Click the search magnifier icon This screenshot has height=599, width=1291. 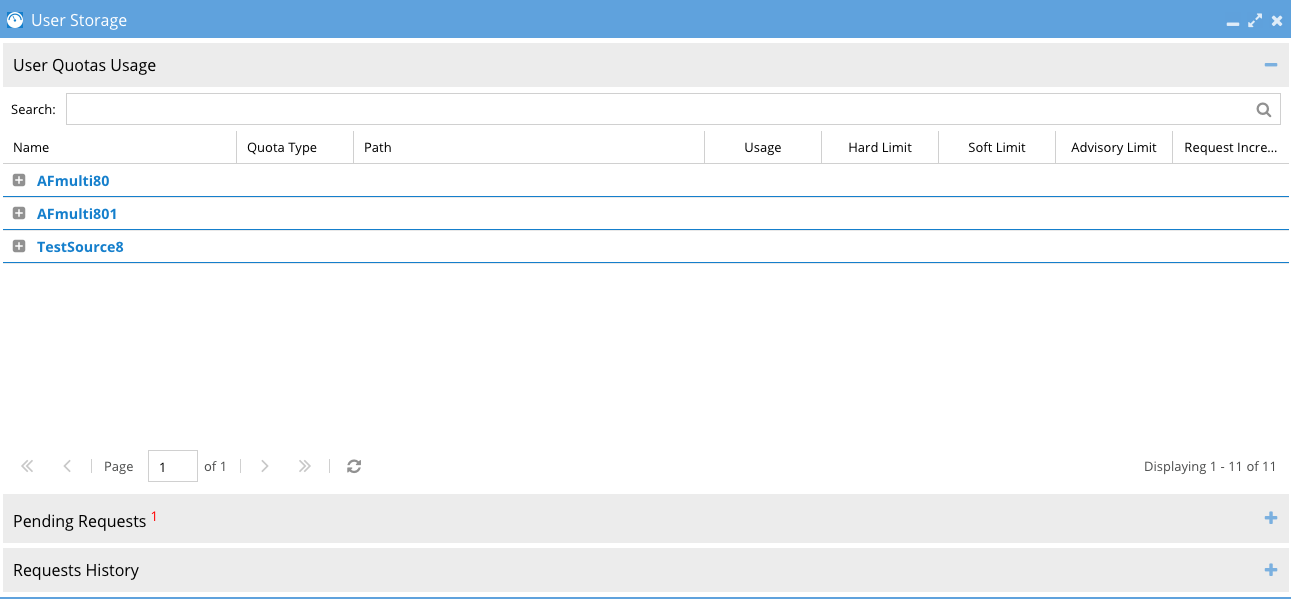tap(1264, 110)
